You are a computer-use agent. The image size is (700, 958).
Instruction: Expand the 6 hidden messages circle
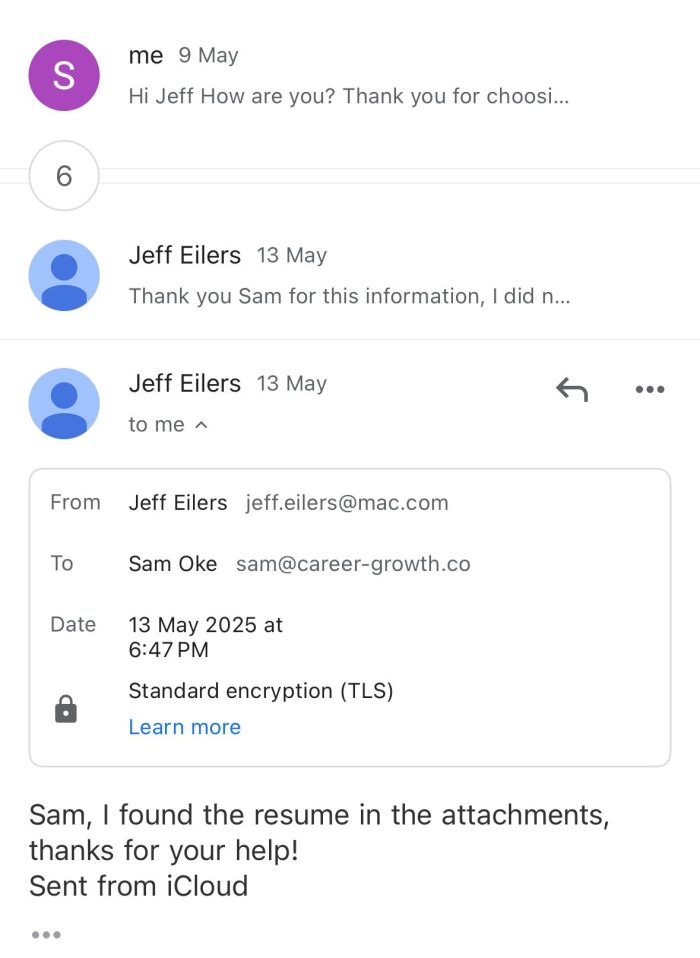64,176
